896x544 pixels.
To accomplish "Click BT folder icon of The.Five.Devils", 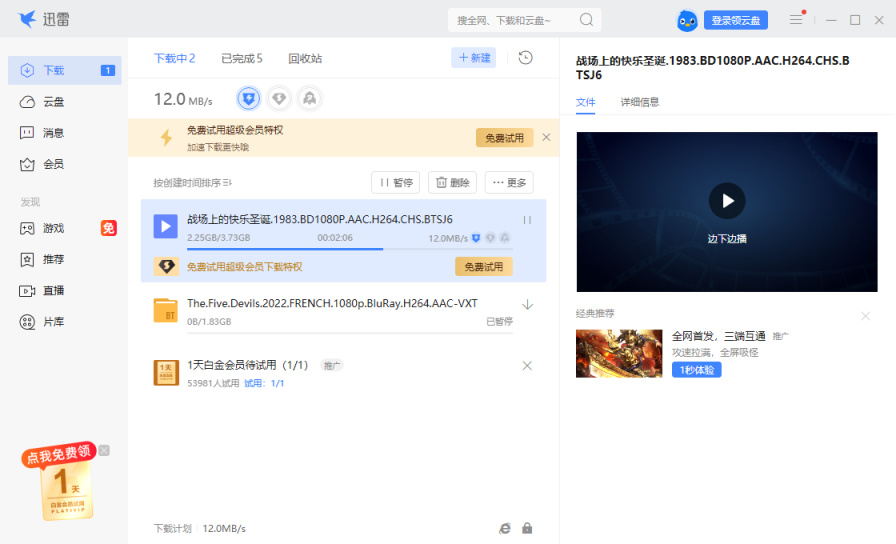I will [x=165, y=310].
